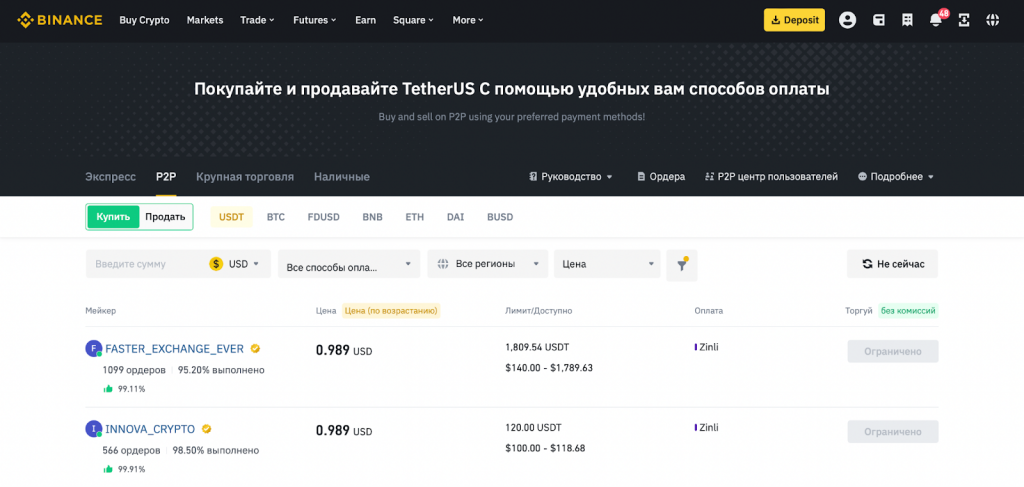
Task: Open the Binance logo home link
Action: click(59, 20)
